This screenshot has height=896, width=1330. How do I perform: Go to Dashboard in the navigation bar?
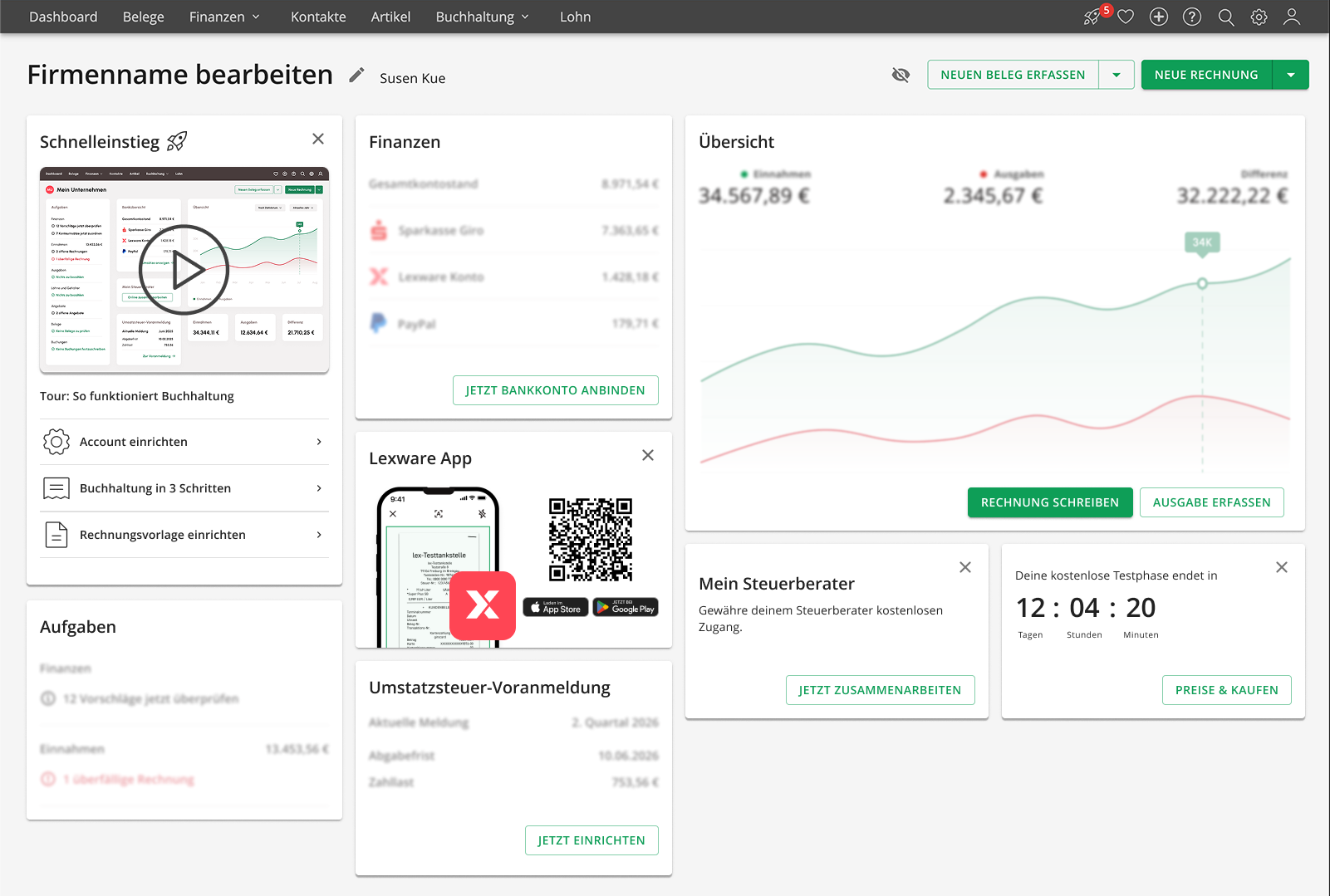[x=63, y=17]
